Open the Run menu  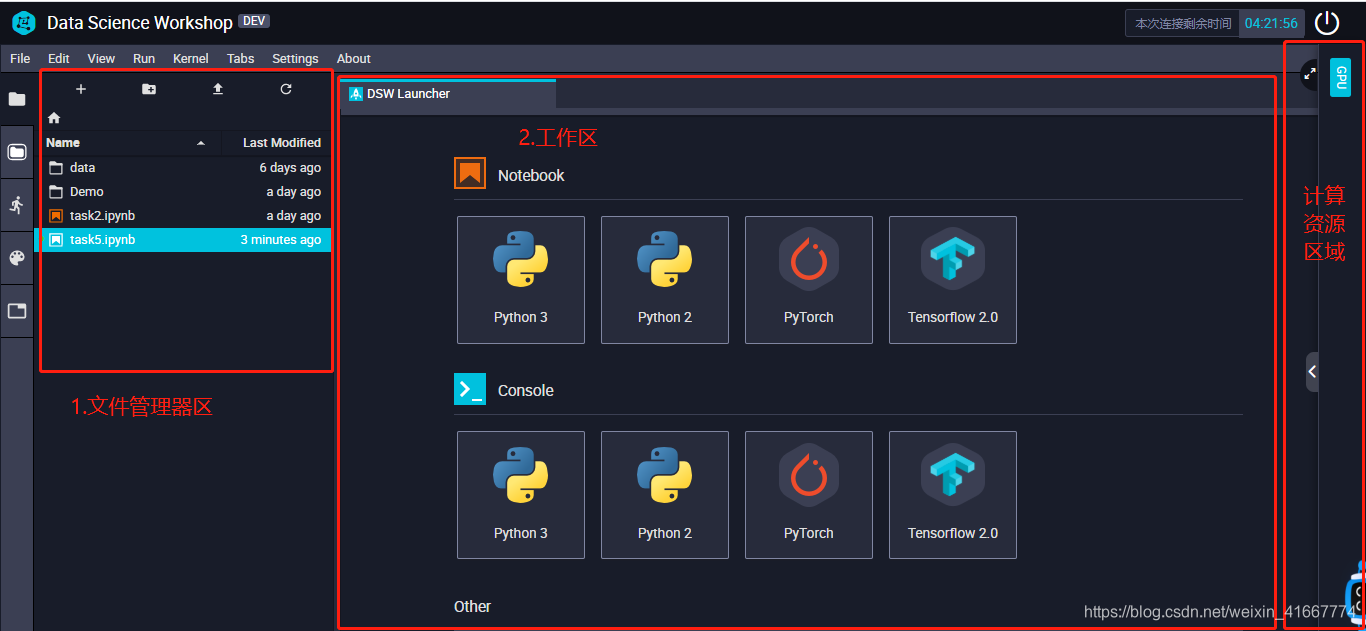[x=144, y=59]
